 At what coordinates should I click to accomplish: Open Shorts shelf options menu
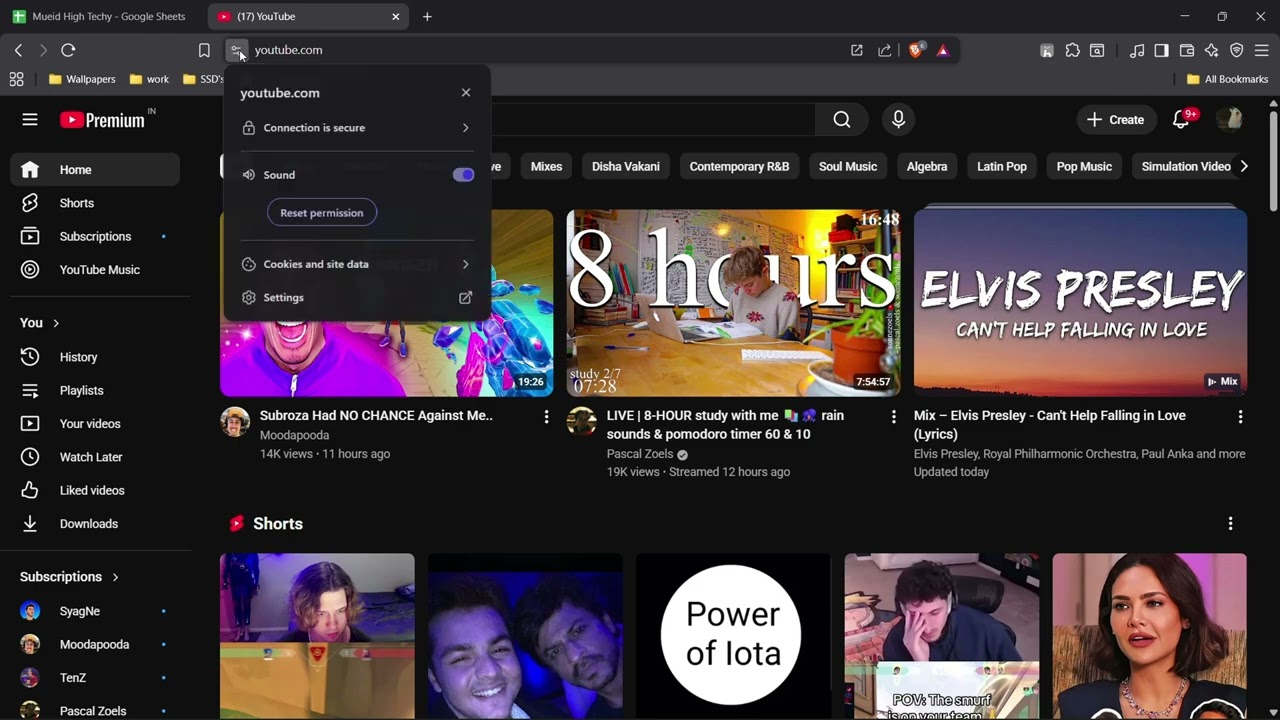click(1230, 524)
